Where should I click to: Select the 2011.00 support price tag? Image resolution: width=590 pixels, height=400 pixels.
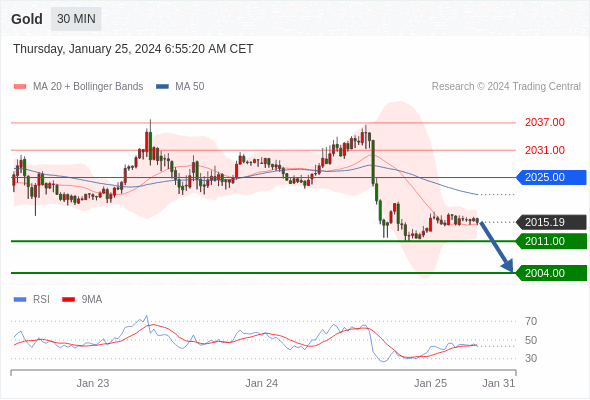click(x=551, y=241)
